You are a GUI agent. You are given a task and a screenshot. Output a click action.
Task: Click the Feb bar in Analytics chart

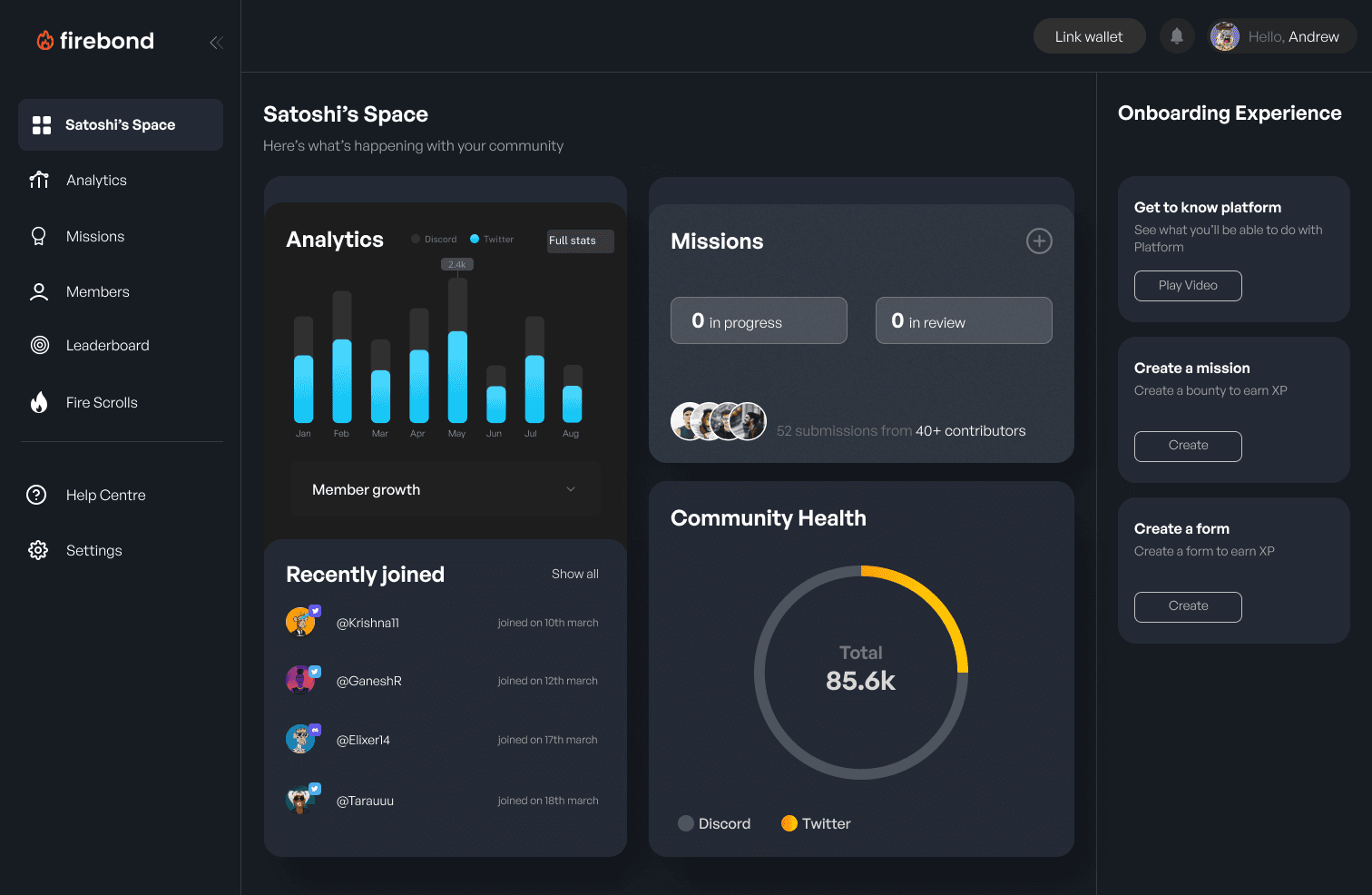pyautogui.click(x=342, y=357)
